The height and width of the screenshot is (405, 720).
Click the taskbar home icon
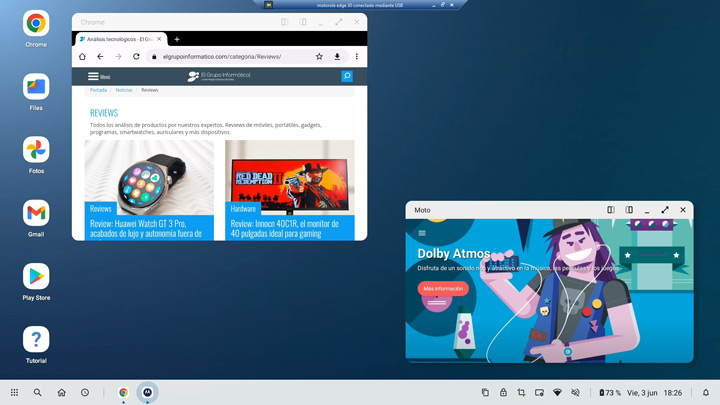click(62, 393)
